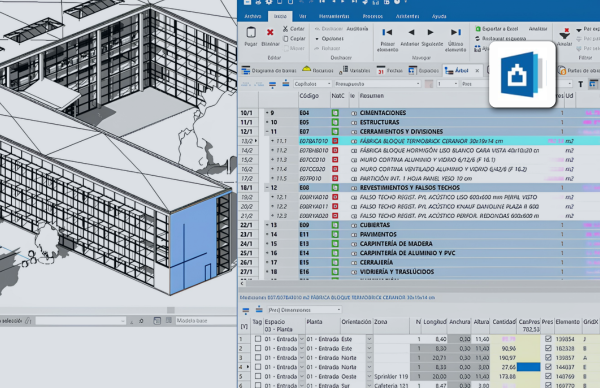Toggle Pres checkbox for element 139854
Viewport: 600px width, 388px height.
pos(548,339)
